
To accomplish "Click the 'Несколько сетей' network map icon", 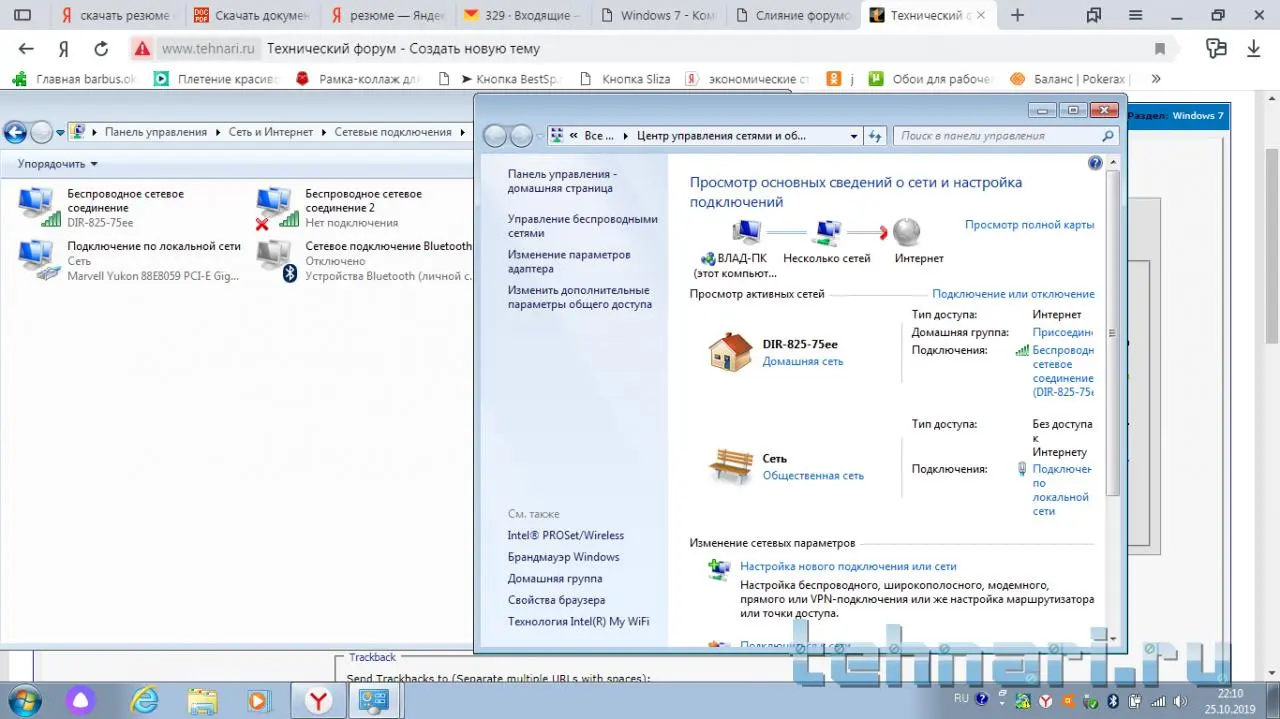I will coord(827,232).
